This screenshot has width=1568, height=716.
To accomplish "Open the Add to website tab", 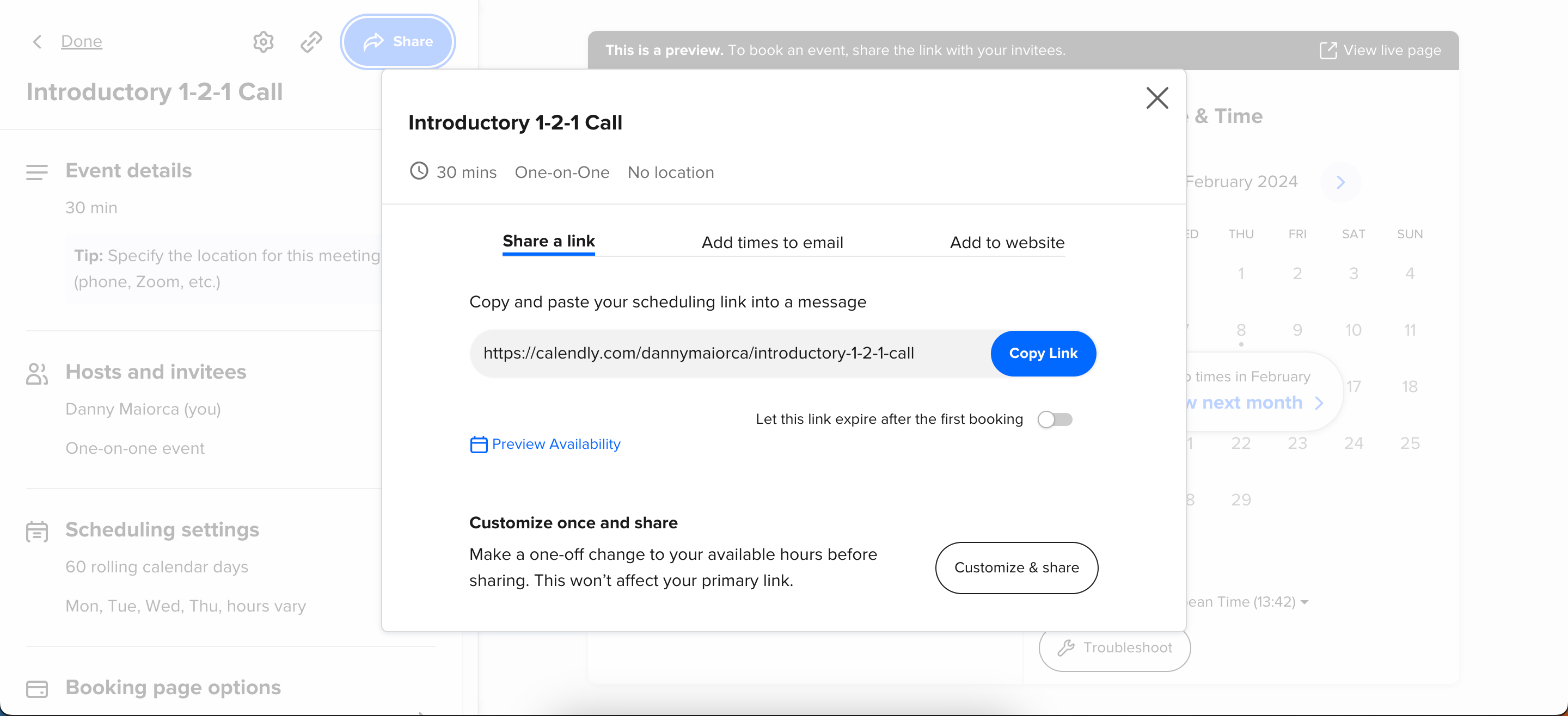I will (x=1007, y=242).
